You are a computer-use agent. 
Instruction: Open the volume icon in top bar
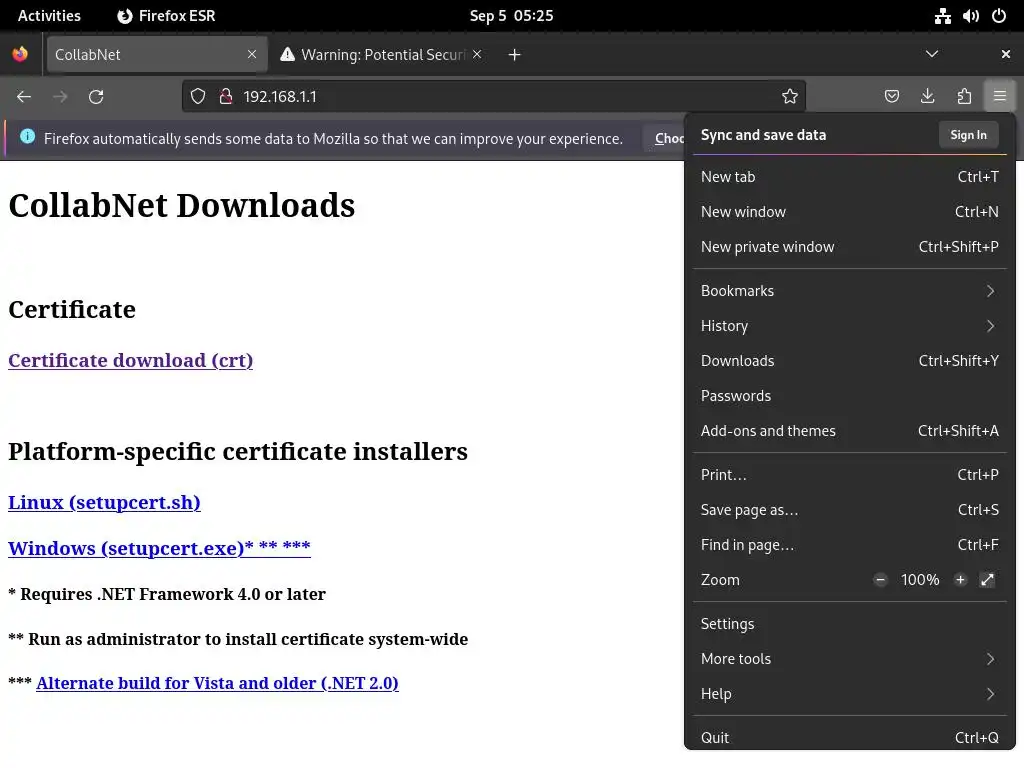point(970,16)
